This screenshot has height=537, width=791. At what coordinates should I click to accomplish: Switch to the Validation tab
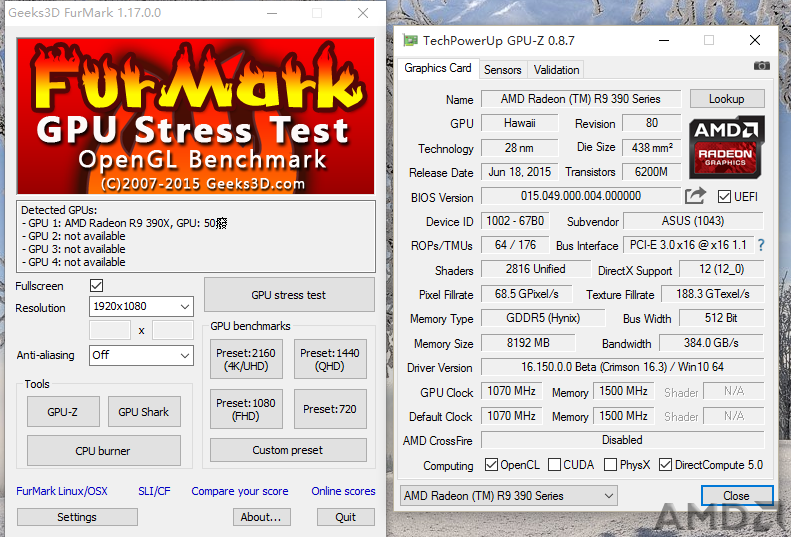coord(556,70)
